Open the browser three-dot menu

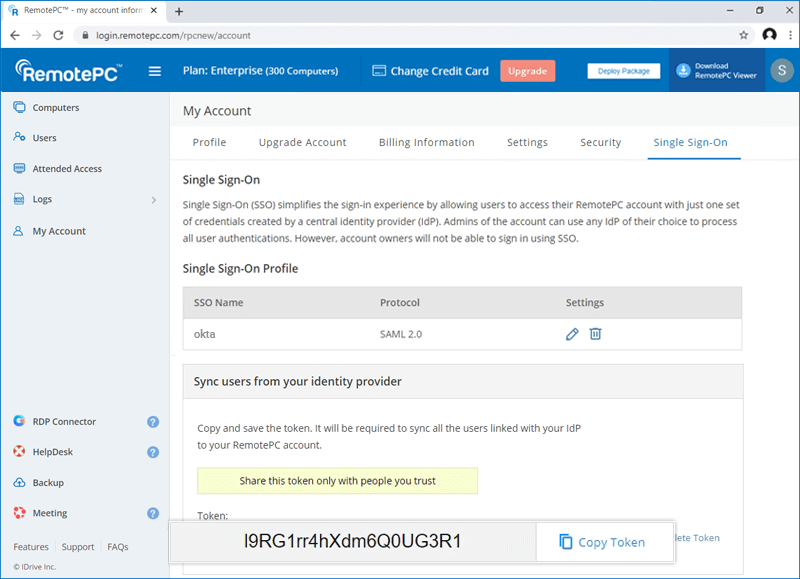(x=790, y=35)
